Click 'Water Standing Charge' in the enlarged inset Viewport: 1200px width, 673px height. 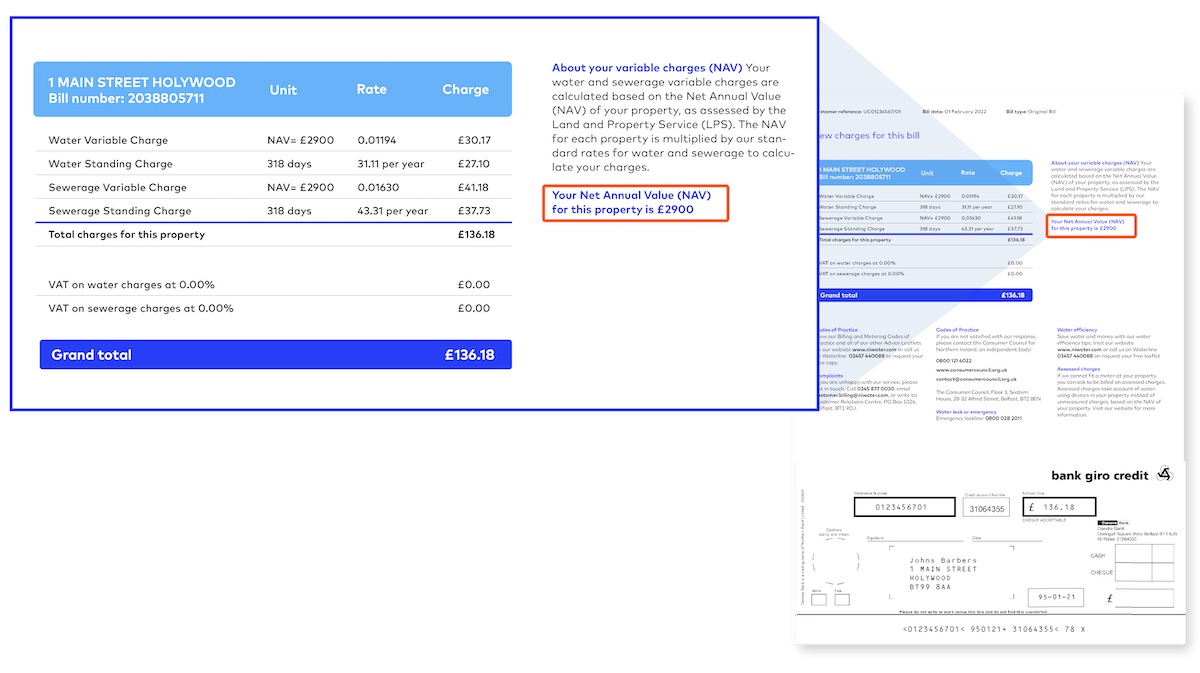pyautogui.click(x=110, y=164)
